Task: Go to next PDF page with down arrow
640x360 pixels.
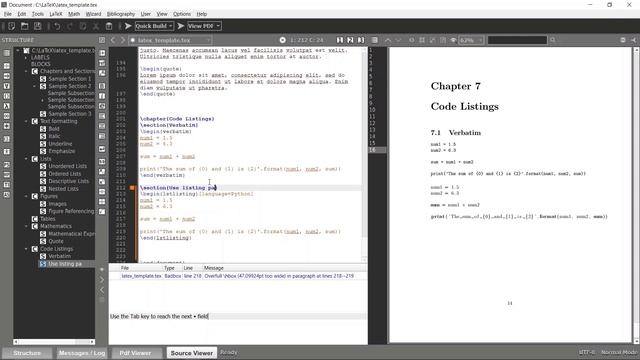Action: coord(398,40)
